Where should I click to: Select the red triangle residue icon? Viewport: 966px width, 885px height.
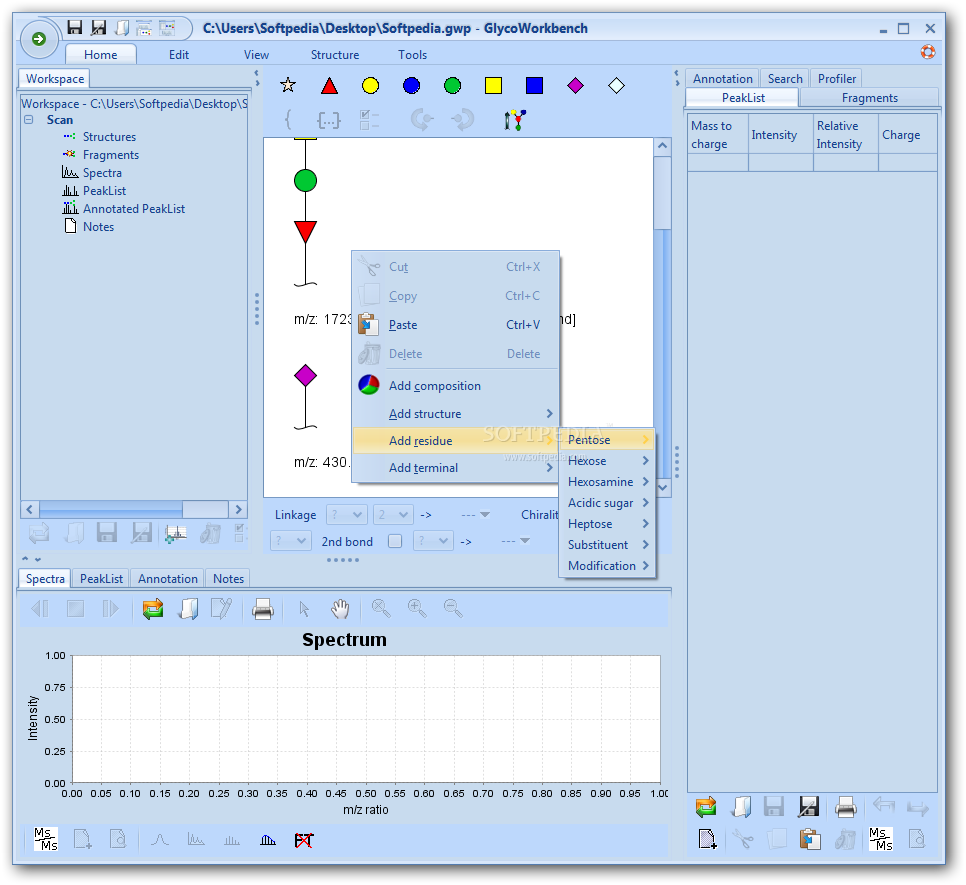pos(330,86)
